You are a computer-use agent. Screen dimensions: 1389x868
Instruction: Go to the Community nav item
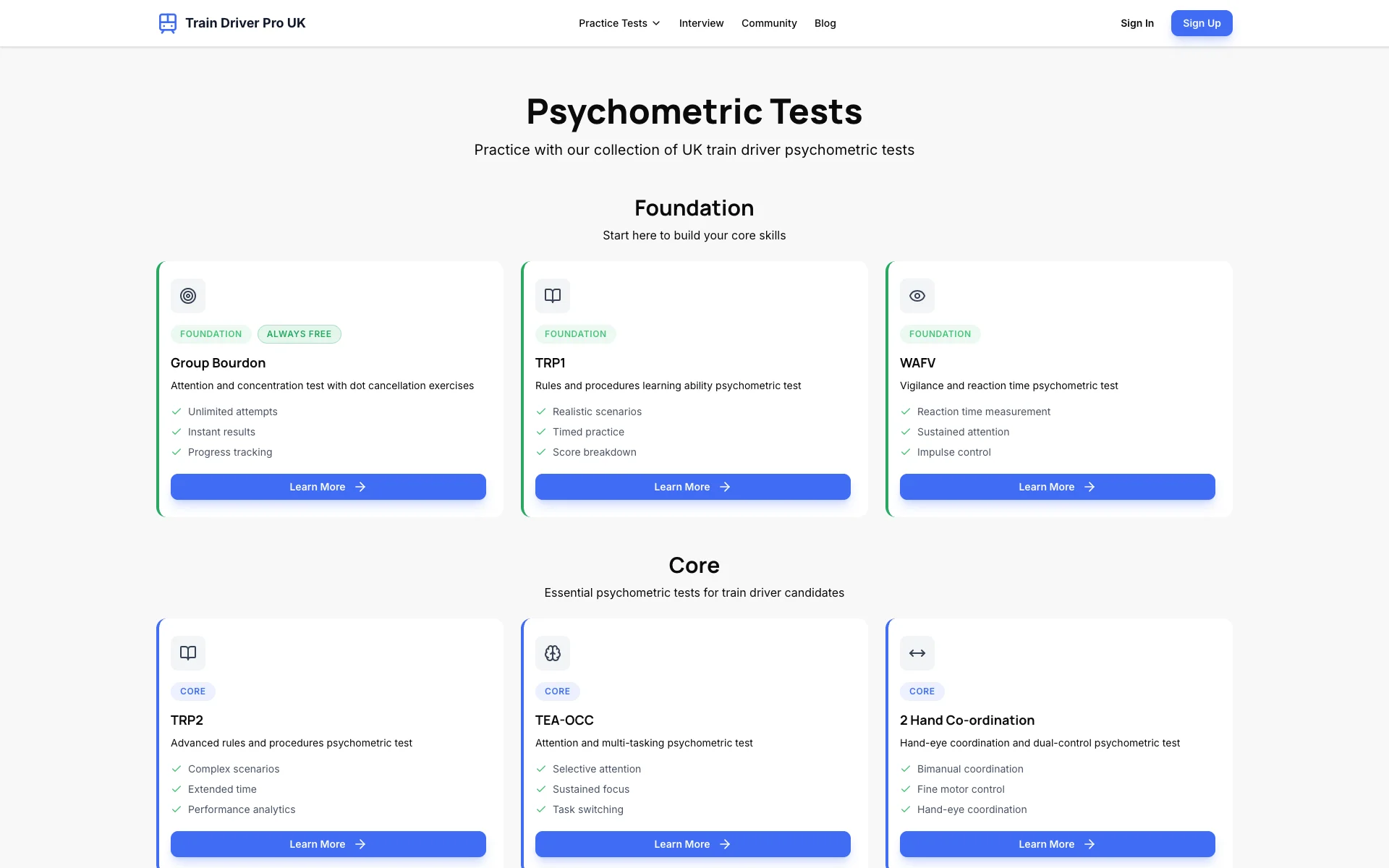pos(769,23)
